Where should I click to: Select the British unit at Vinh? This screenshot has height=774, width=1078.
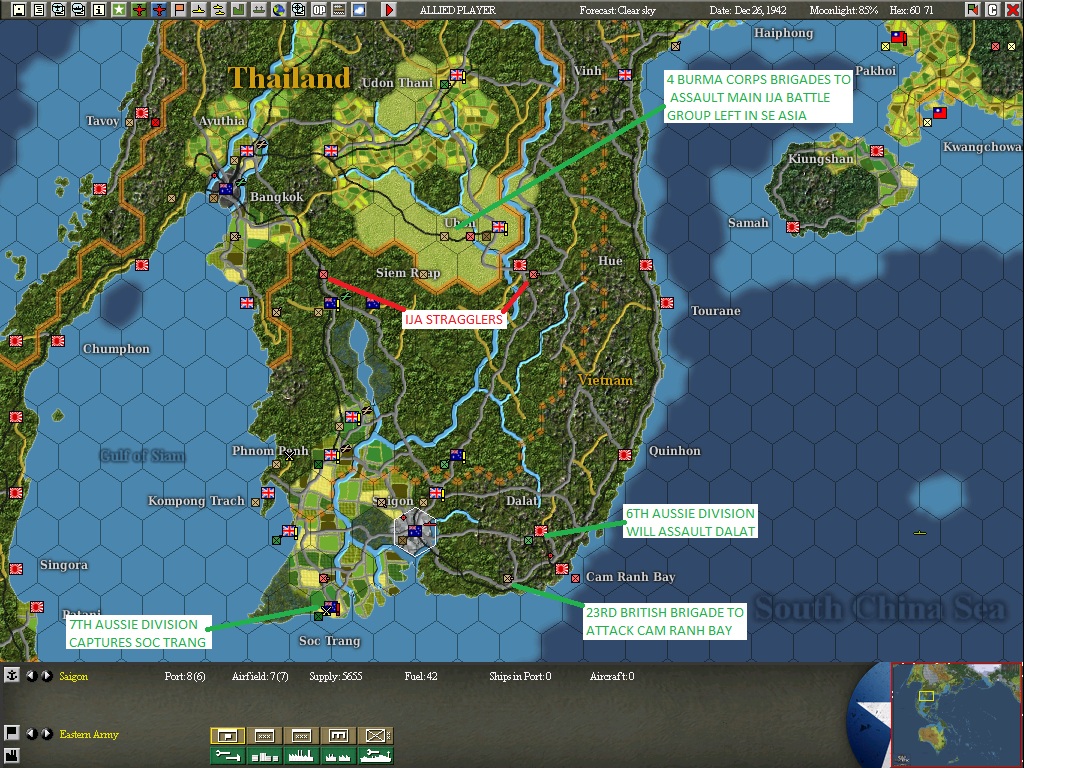click(625, 75)
